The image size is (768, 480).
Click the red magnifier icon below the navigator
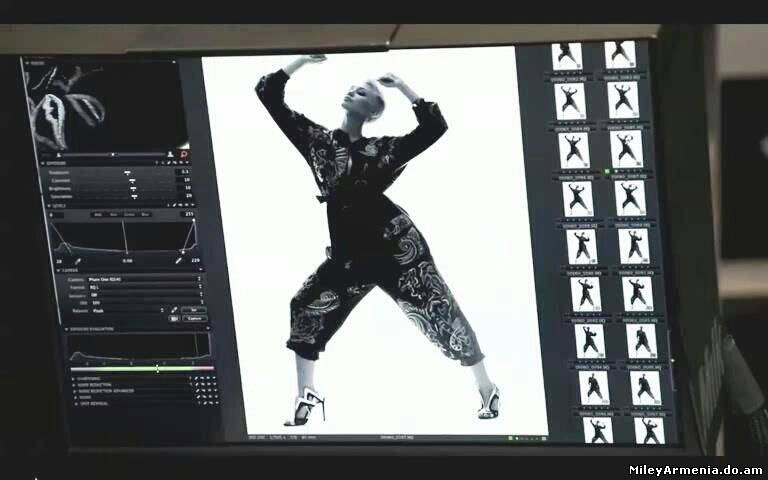(x=184, y=154)
